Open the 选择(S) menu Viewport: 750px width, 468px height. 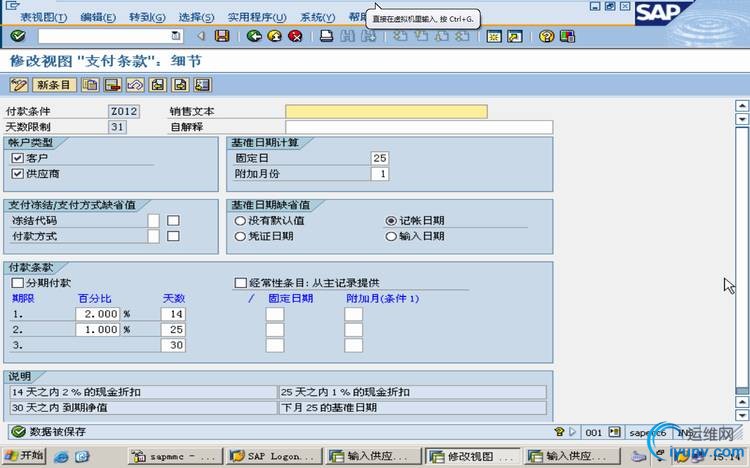coord(197,17)
